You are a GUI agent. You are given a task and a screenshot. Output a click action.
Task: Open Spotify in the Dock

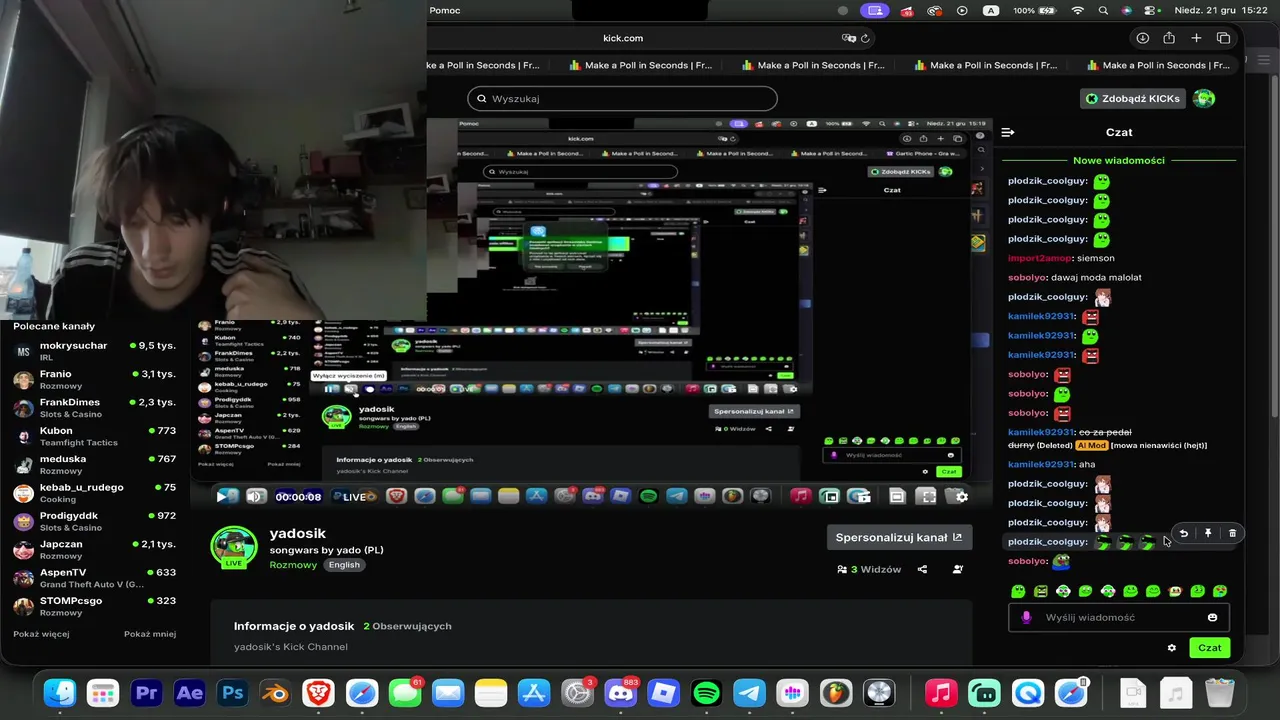(706, 692)
